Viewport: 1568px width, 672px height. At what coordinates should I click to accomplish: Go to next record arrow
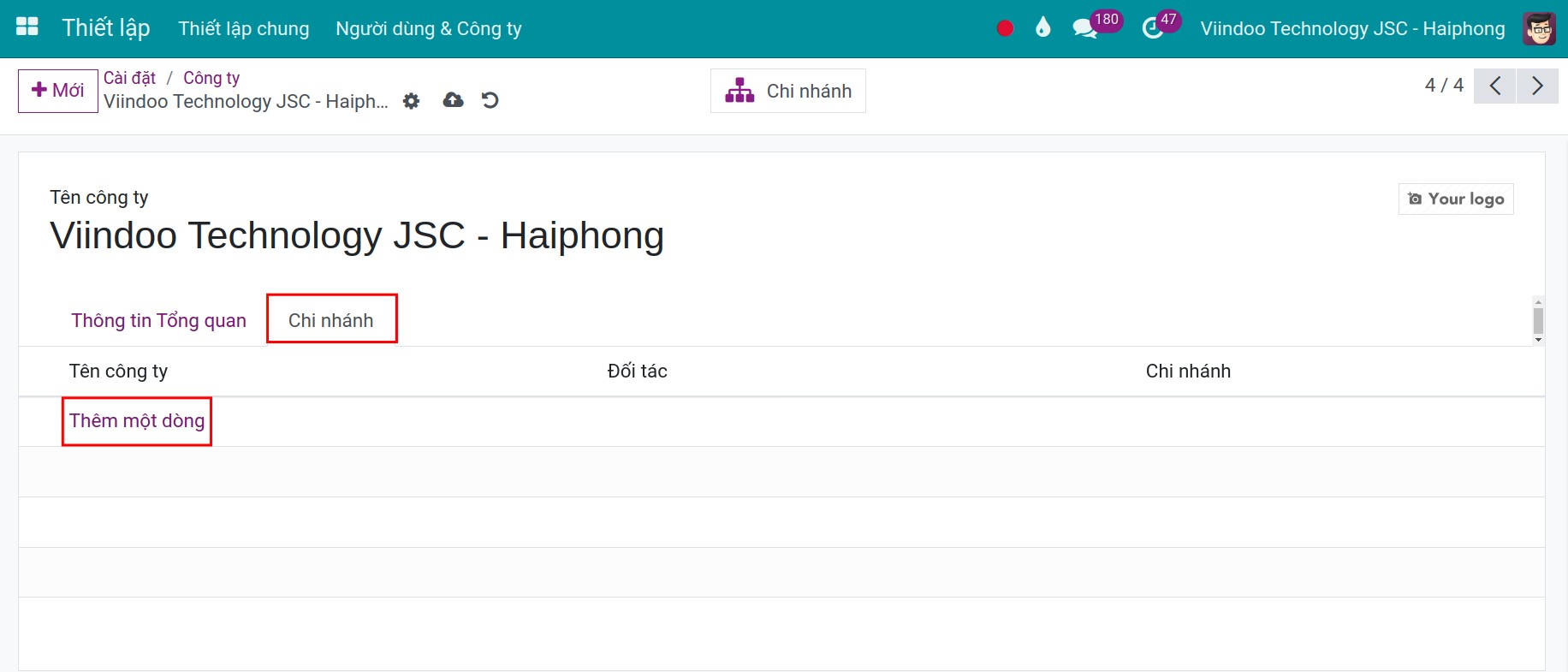[x=1537, y=86]
